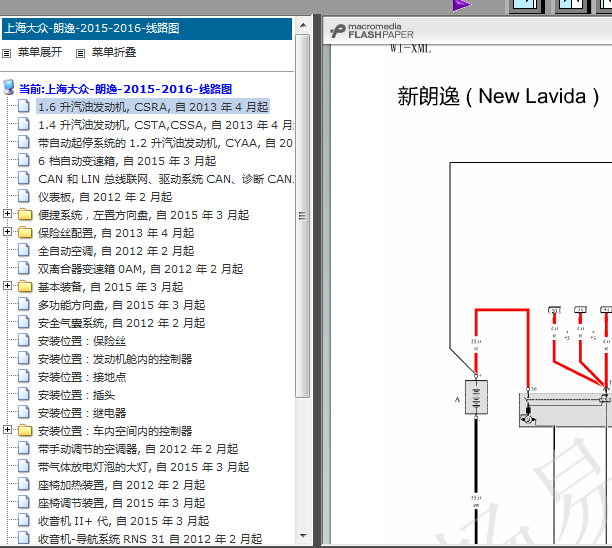The height and width of the screenshot is (548, 612).
Task: Open 1.4 升汽油发动机, CSTA,CSSA document
Action: pos(165,125)
